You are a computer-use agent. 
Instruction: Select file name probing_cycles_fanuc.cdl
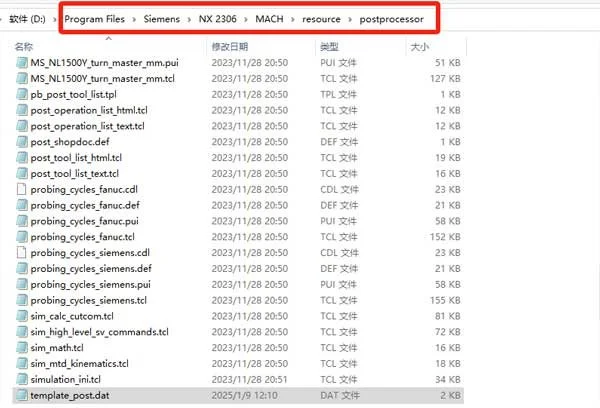pos(84,189)
